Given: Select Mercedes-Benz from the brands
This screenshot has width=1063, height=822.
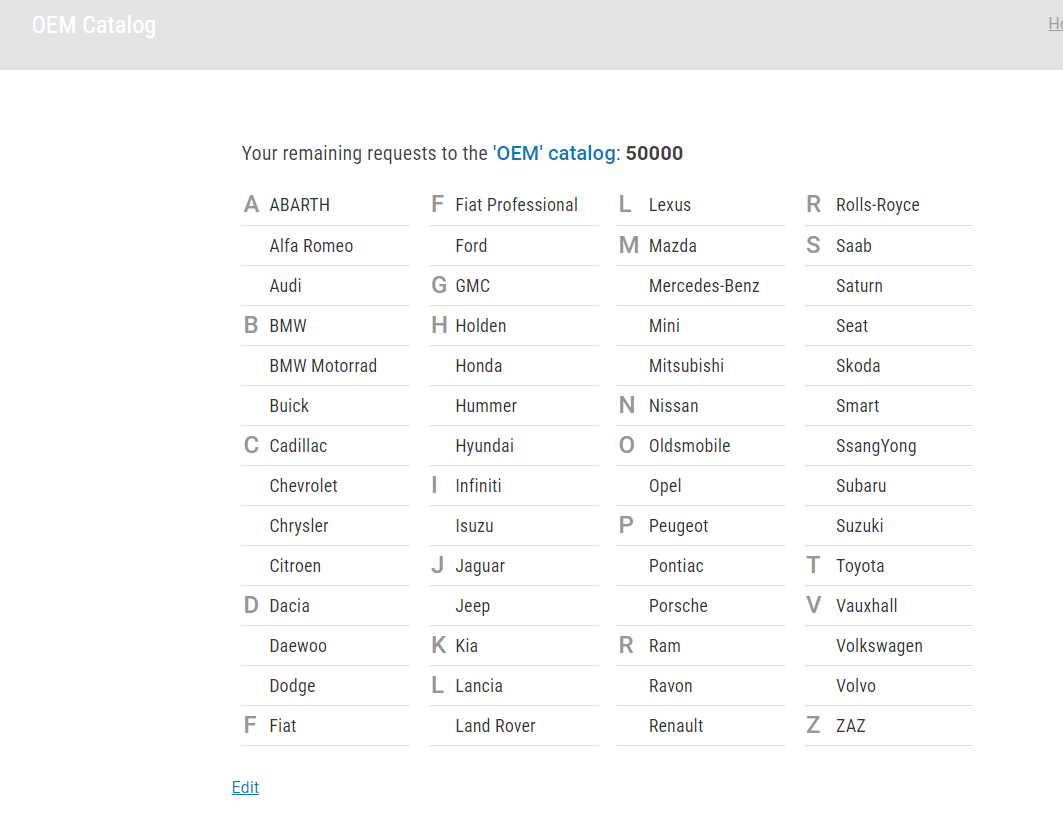Looking at the screenshot, I should pos(704,286).
